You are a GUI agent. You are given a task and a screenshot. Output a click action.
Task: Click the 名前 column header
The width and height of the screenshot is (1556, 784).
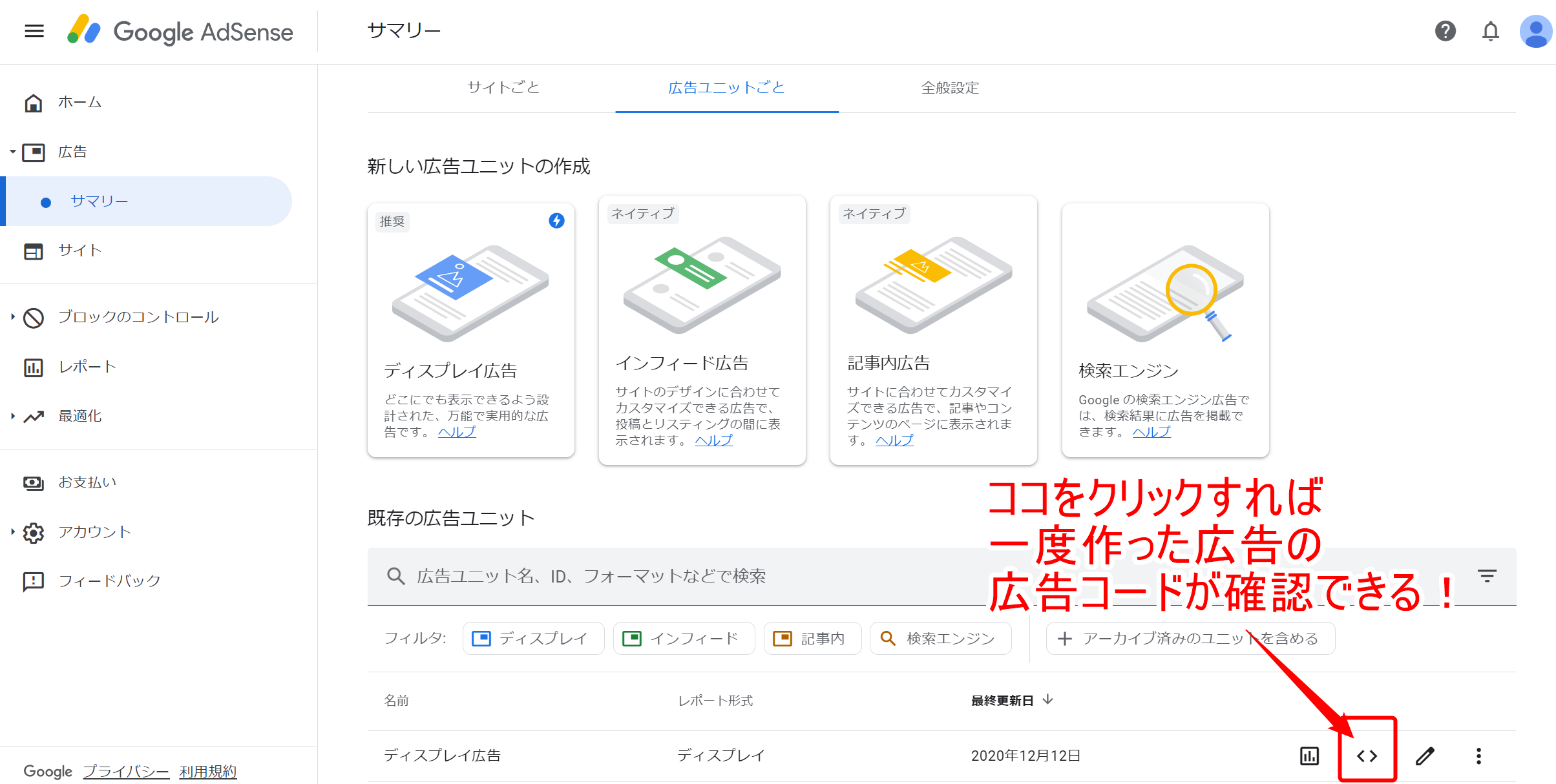click(396, 701)
